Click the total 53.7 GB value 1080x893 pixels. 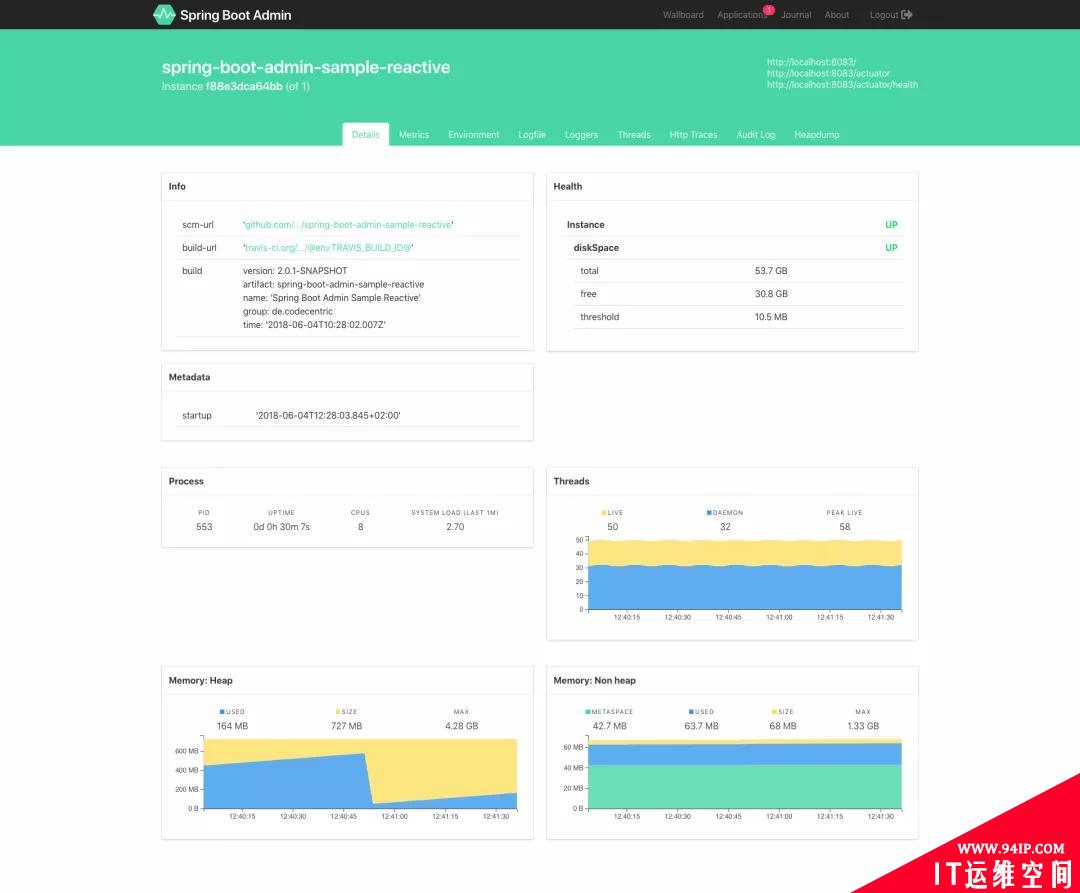(x=771, y=271)
